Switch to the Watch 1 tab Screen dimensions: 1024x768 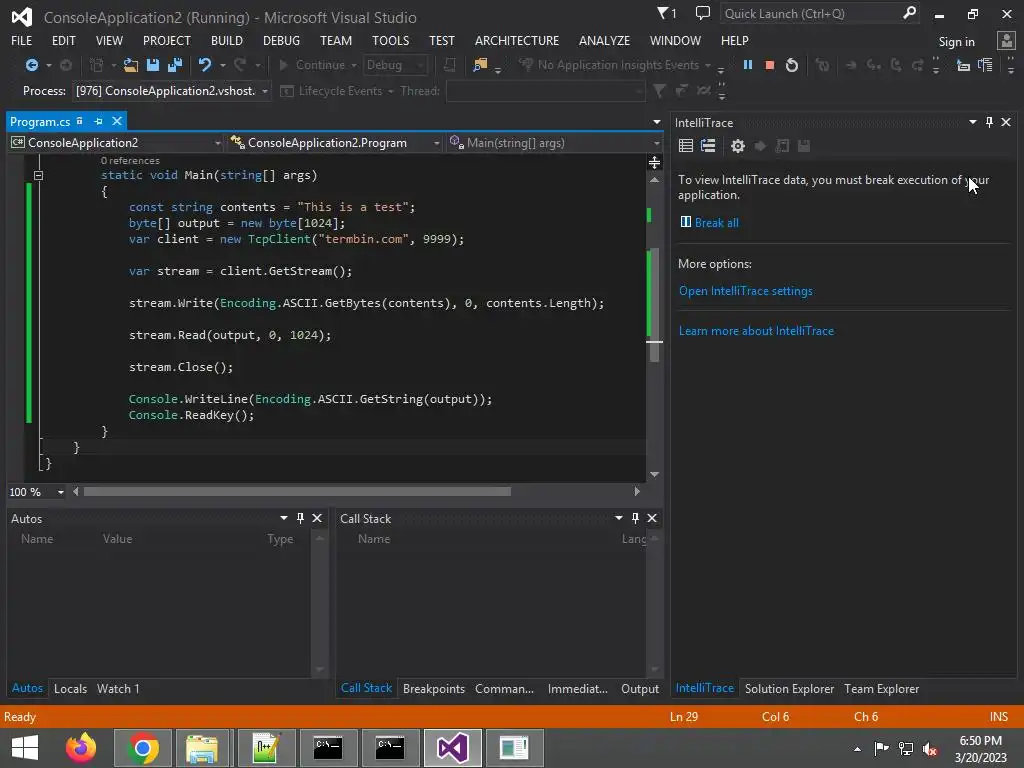(118, 688)
